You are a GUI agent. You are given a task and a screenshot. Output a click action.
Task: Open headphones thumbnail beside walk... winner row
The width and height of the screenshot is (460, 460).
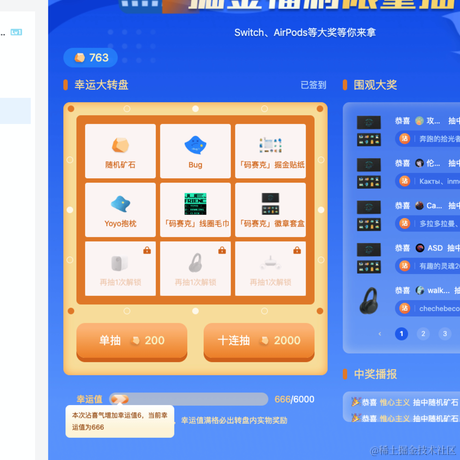(369, 301)
